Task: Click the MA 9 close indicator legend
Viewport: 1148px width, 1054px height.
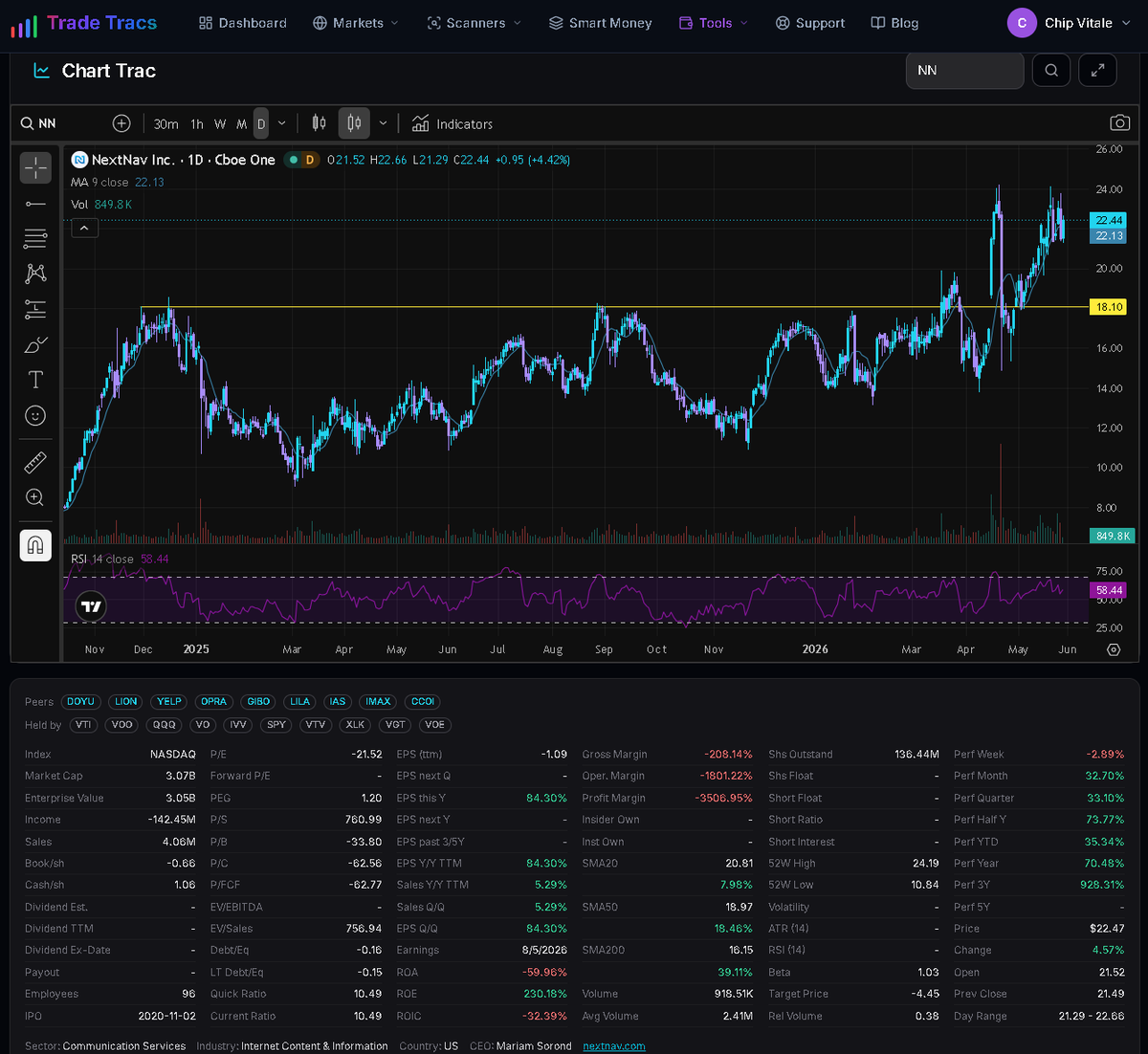Action: (118, 182)
